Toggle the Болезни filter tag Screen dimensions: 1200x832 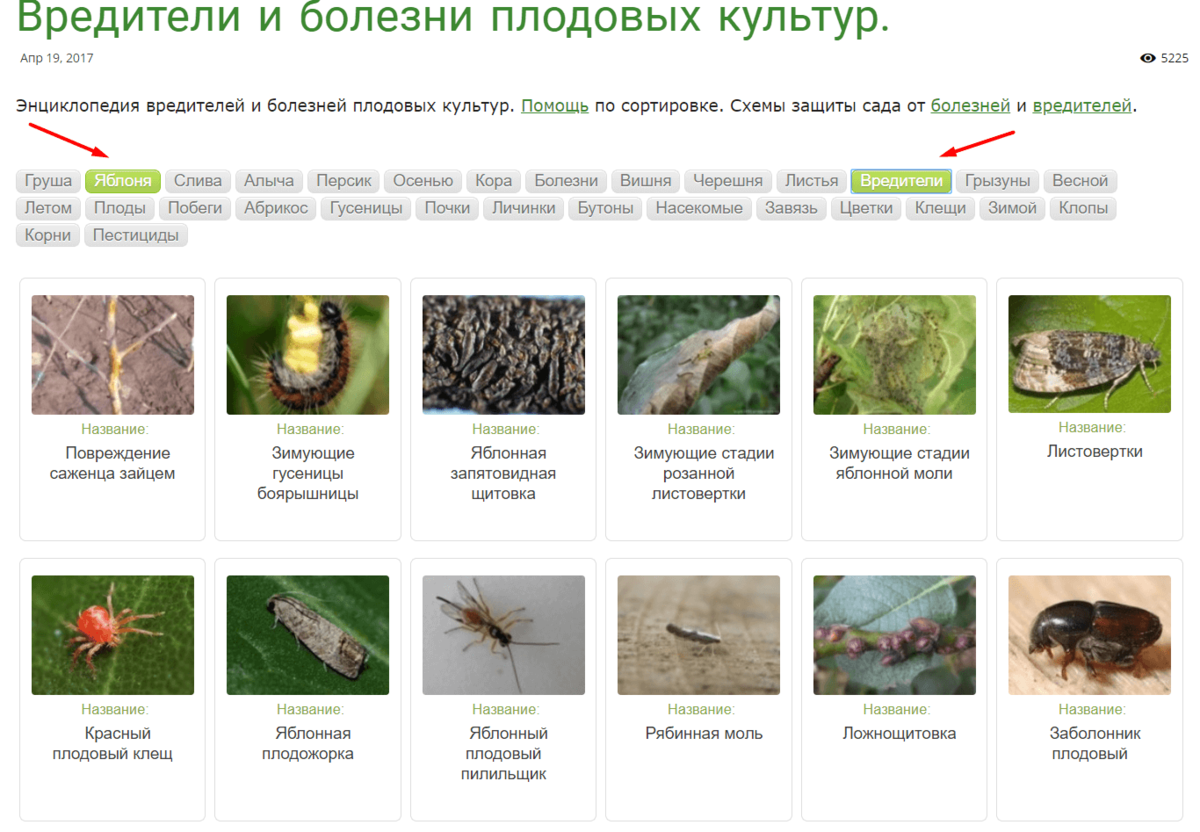(566, 181)
